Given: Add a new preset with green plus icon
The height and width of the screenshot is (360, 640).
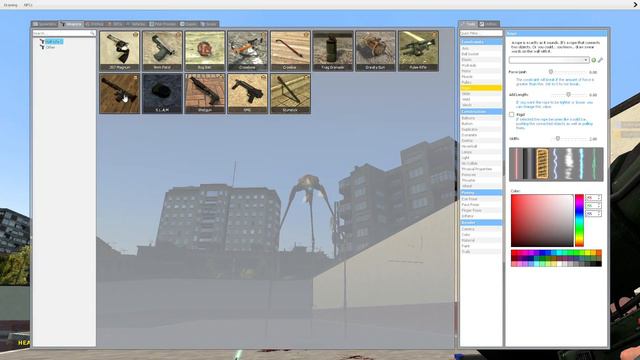Looking at the screenshot, I should (x=593, y=60).
